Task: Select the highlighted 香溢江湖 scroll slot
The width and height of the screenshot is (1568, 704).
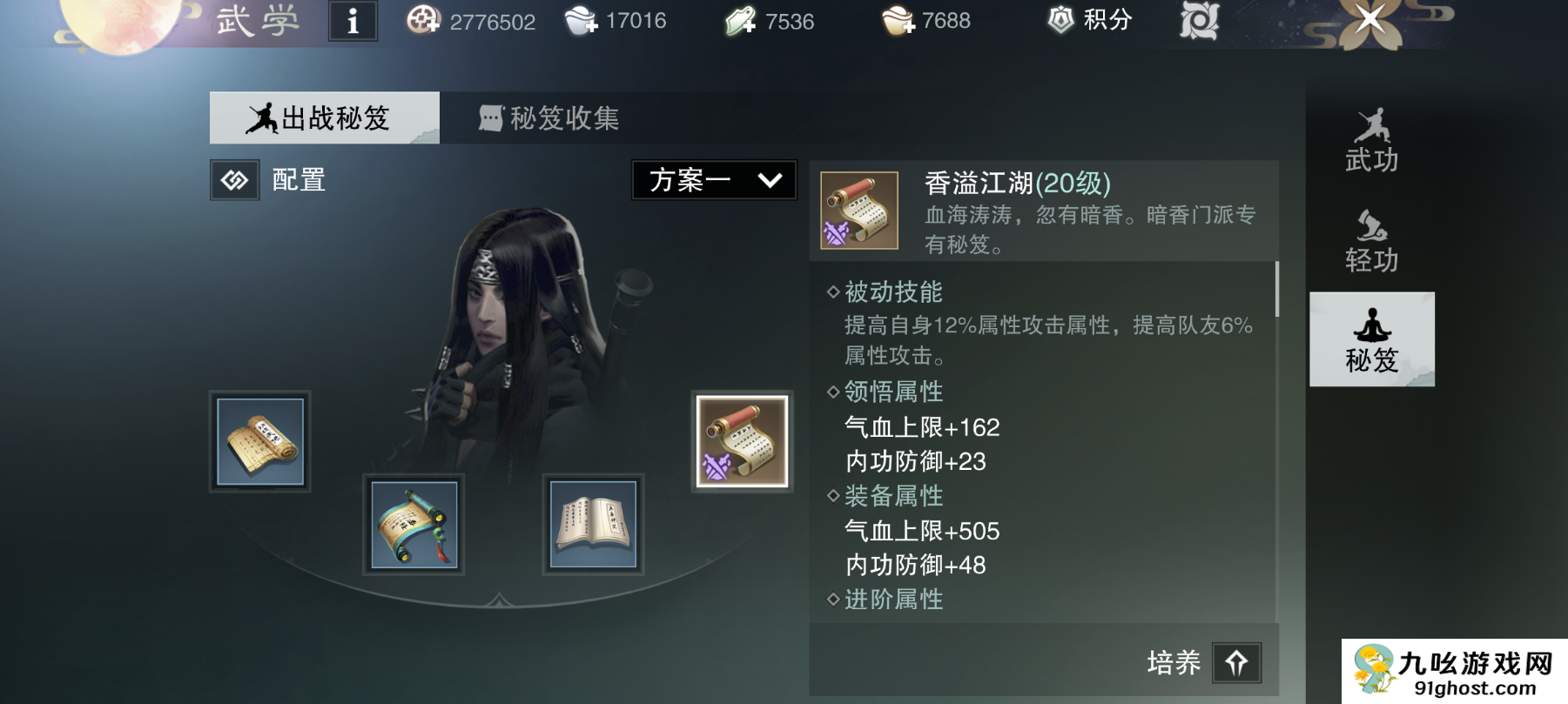Action: tap(743, 441)
